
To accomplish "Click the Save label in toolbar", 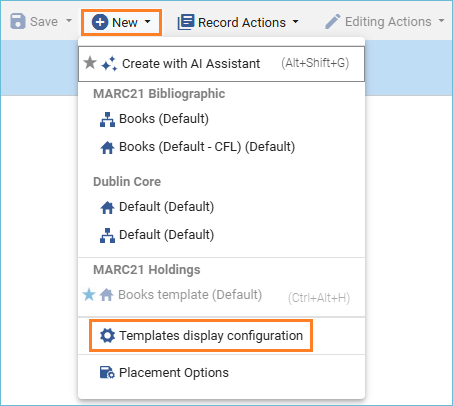I will click(x=44, y=22).
